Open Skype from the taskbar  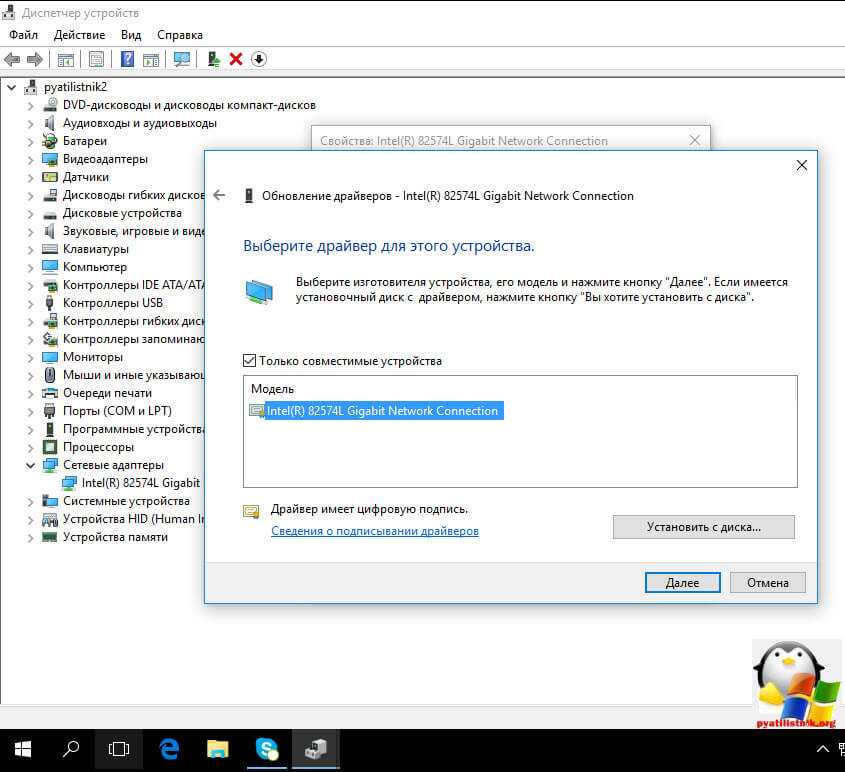(266, 748)
